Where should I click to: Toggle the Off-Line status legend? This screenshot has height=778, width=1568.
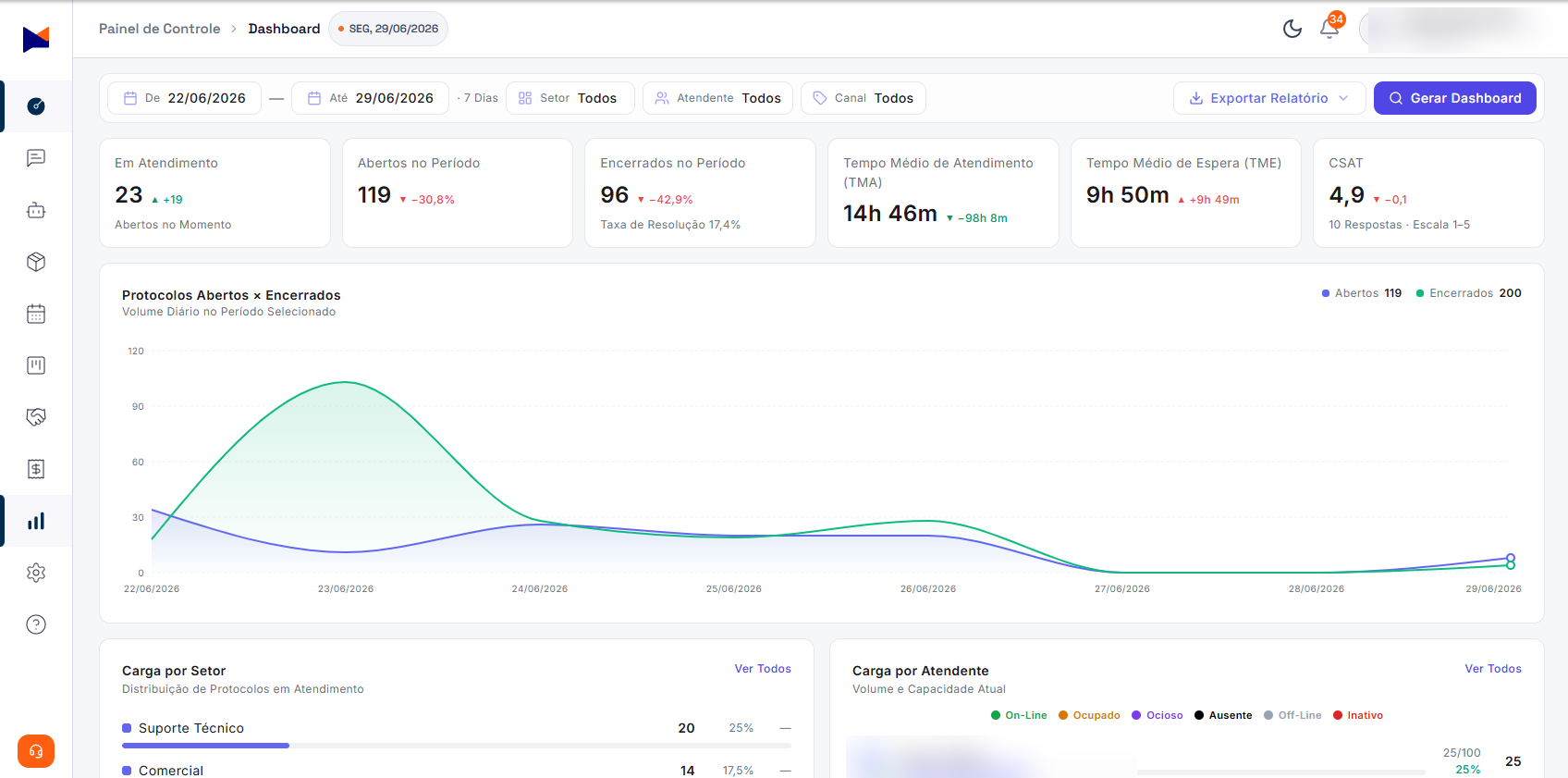[1292, 715]
